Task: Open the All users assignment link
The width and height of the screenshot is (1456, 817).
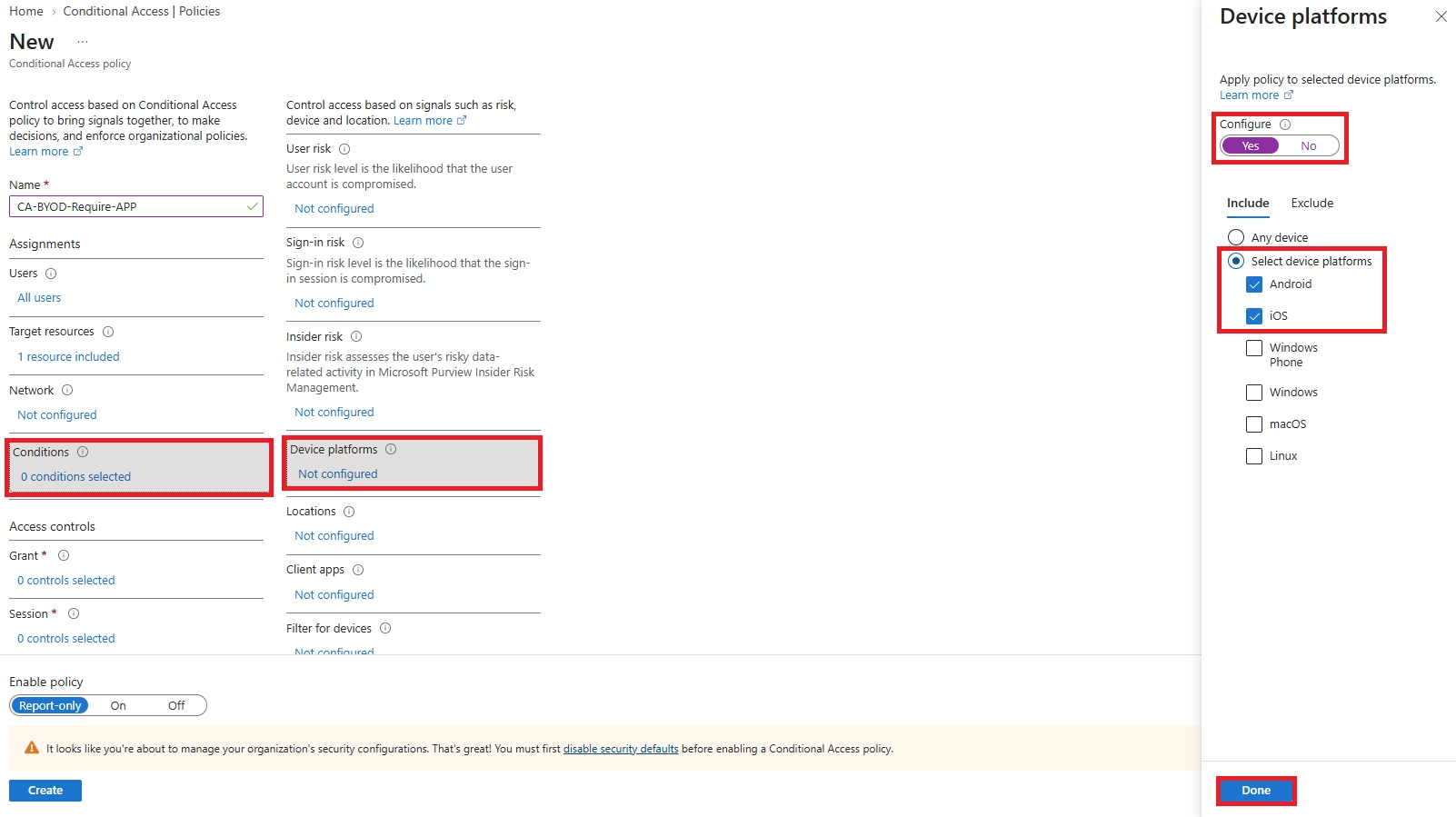Action: [39, 298]
